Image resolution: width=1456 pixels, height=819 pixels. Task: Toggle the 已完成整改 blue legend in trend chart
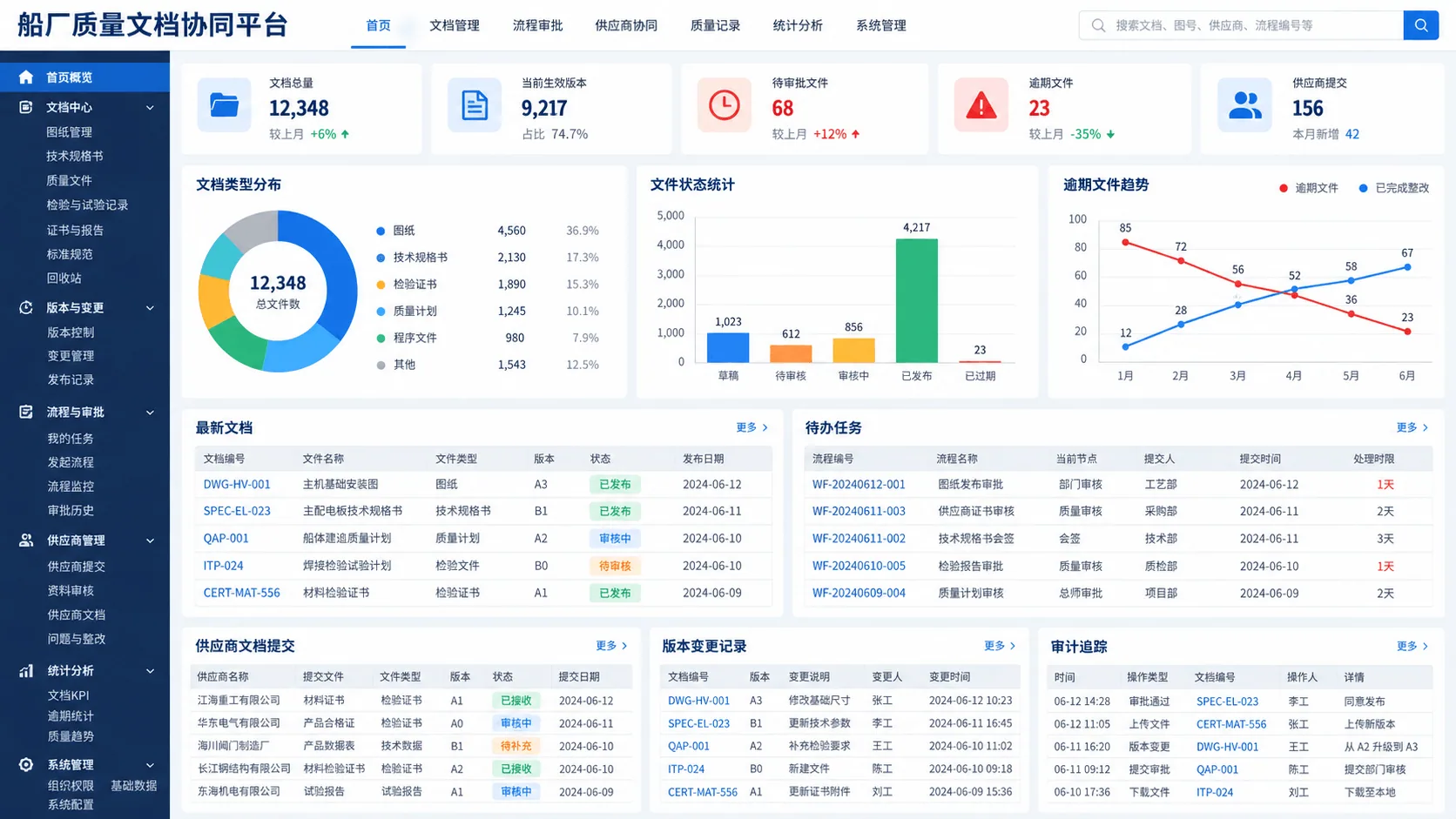pyautogui.click(x=1394, y=188)
